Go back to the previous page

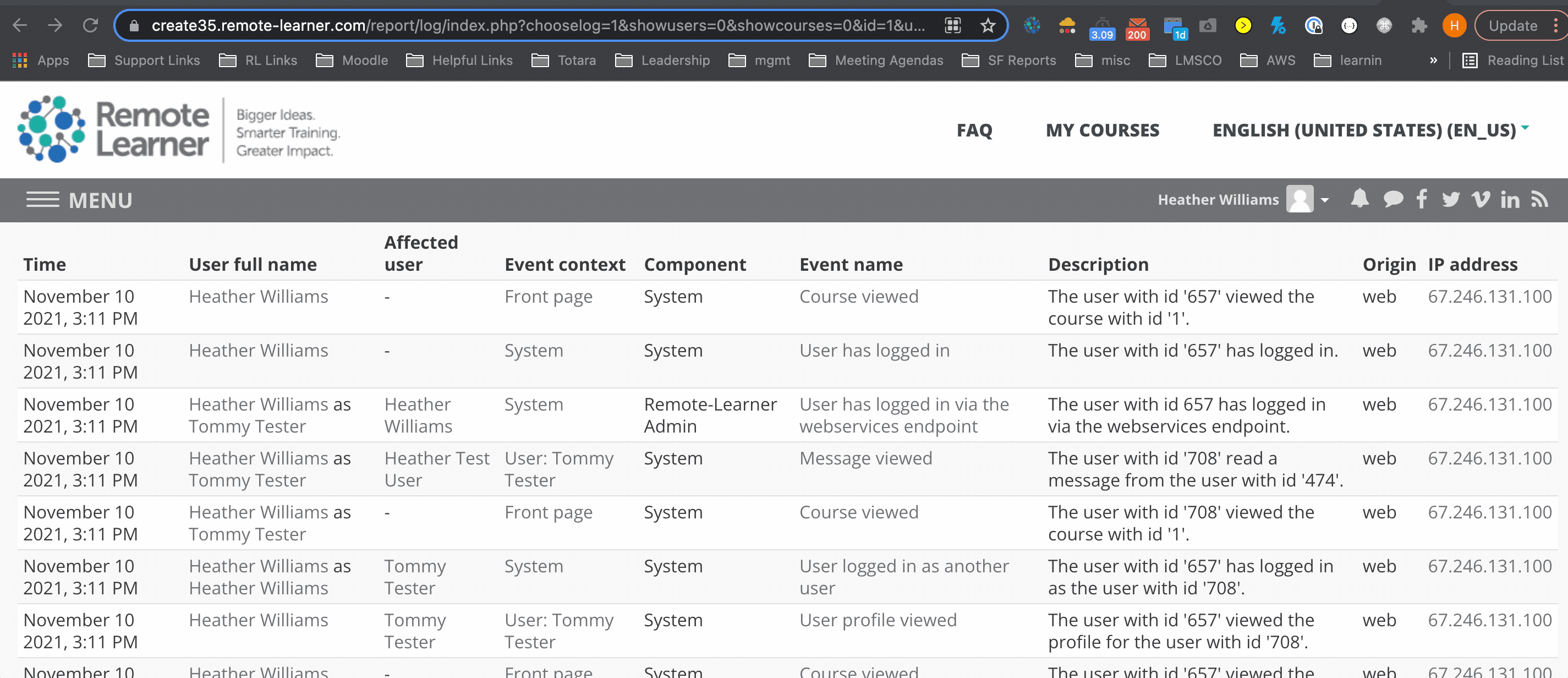[x=20, y=25]
